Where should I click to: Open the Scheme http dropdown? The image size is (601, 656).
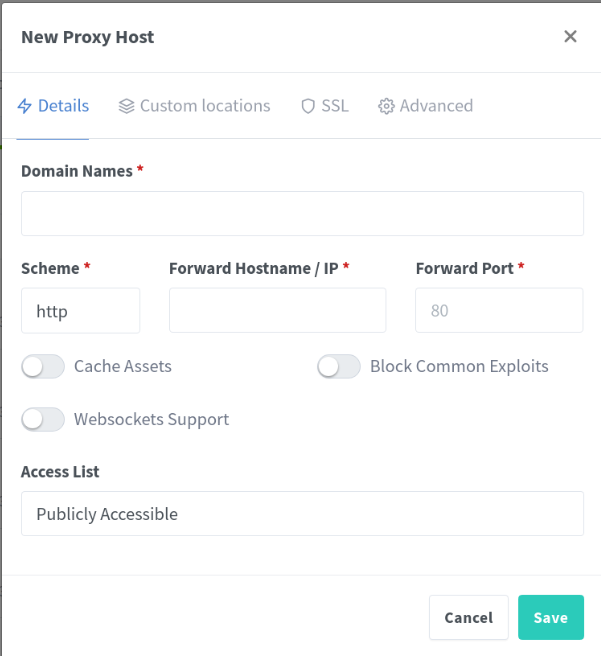[x=80, y=311]
